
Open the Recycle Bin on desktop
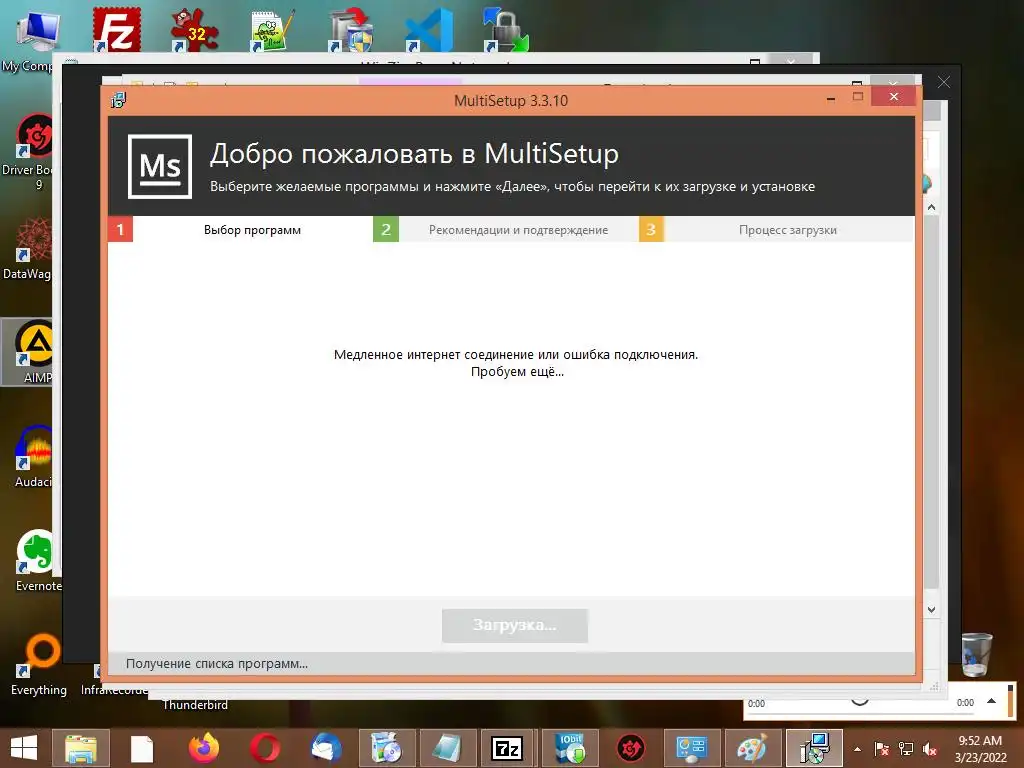[976, 654]
